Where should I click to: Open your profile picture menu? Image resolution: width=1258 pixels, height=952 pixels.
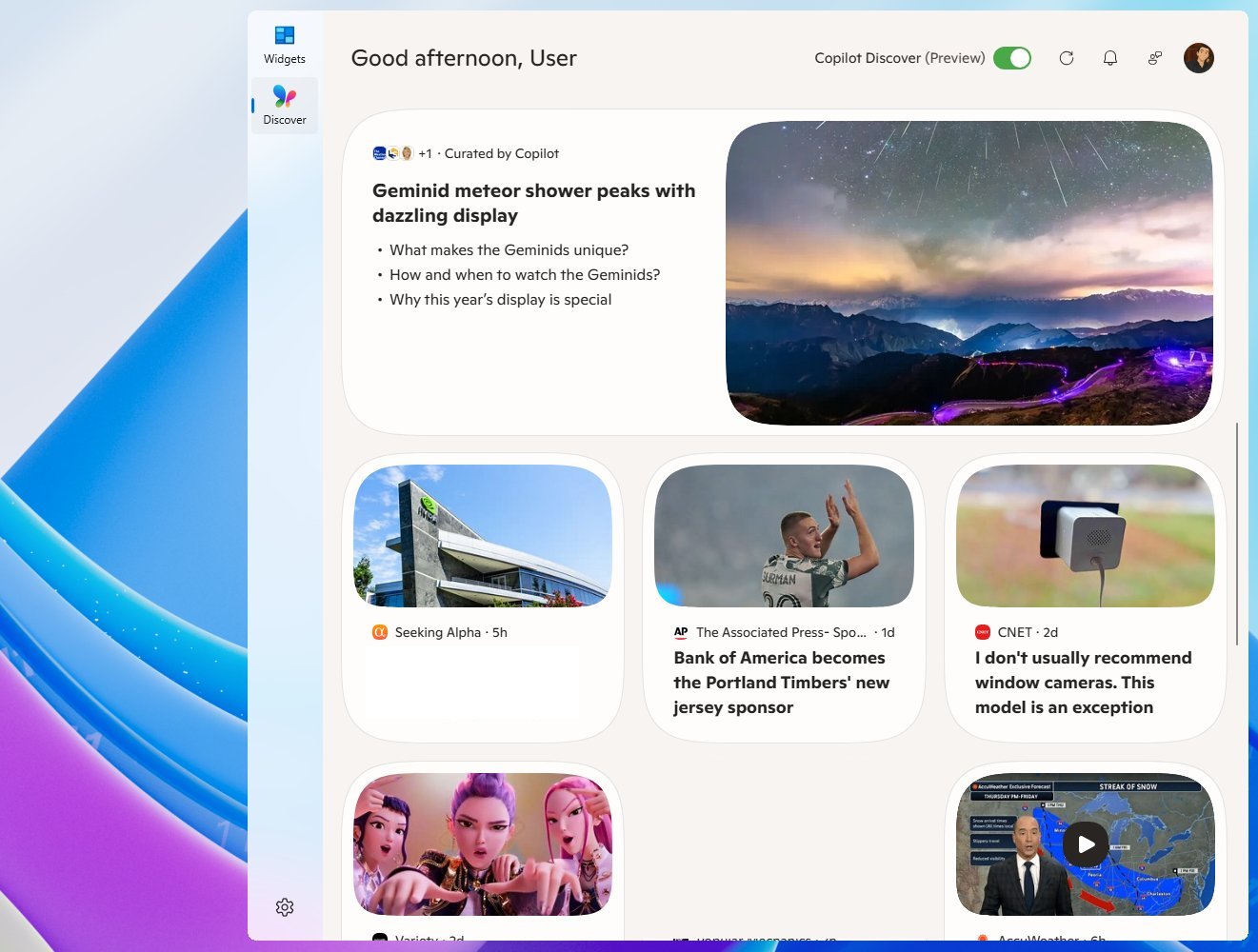click(1199, 58)
